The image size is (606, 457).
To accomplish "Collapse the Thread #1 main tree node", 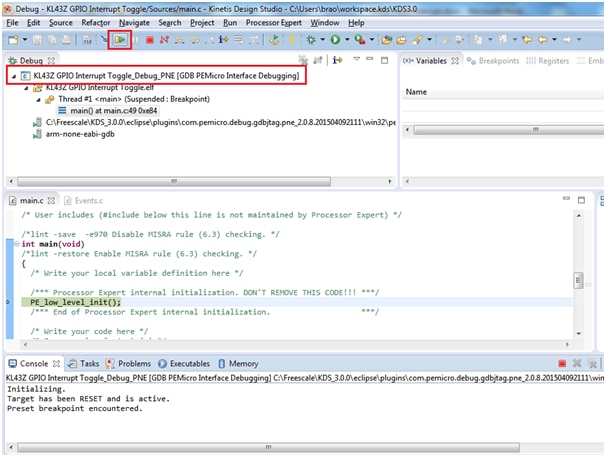I will [x=36, y=100].
